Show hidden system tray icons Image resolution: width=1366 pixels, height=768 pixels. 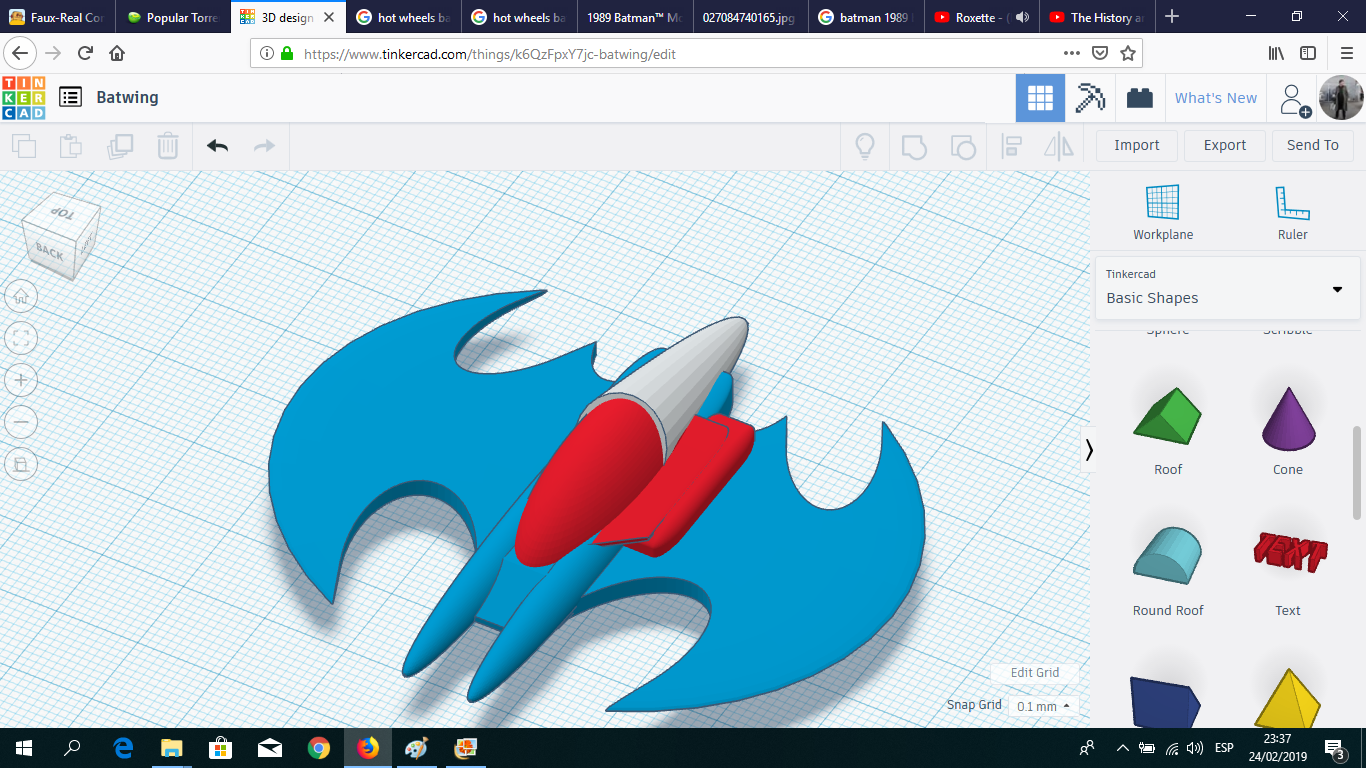point(1122,748)
